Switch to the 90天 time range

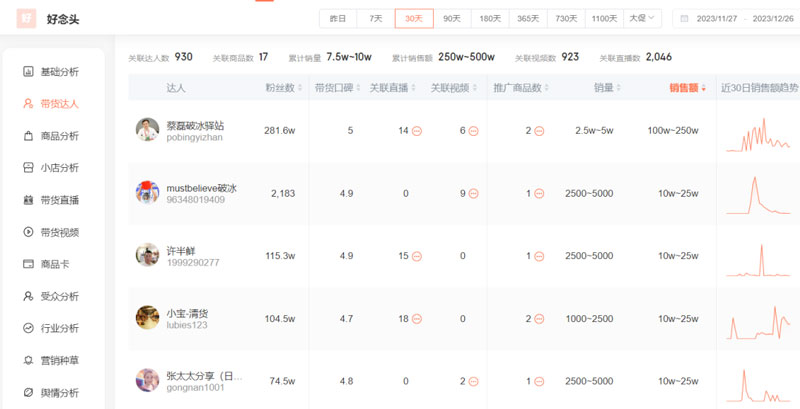tap(452, 18)
